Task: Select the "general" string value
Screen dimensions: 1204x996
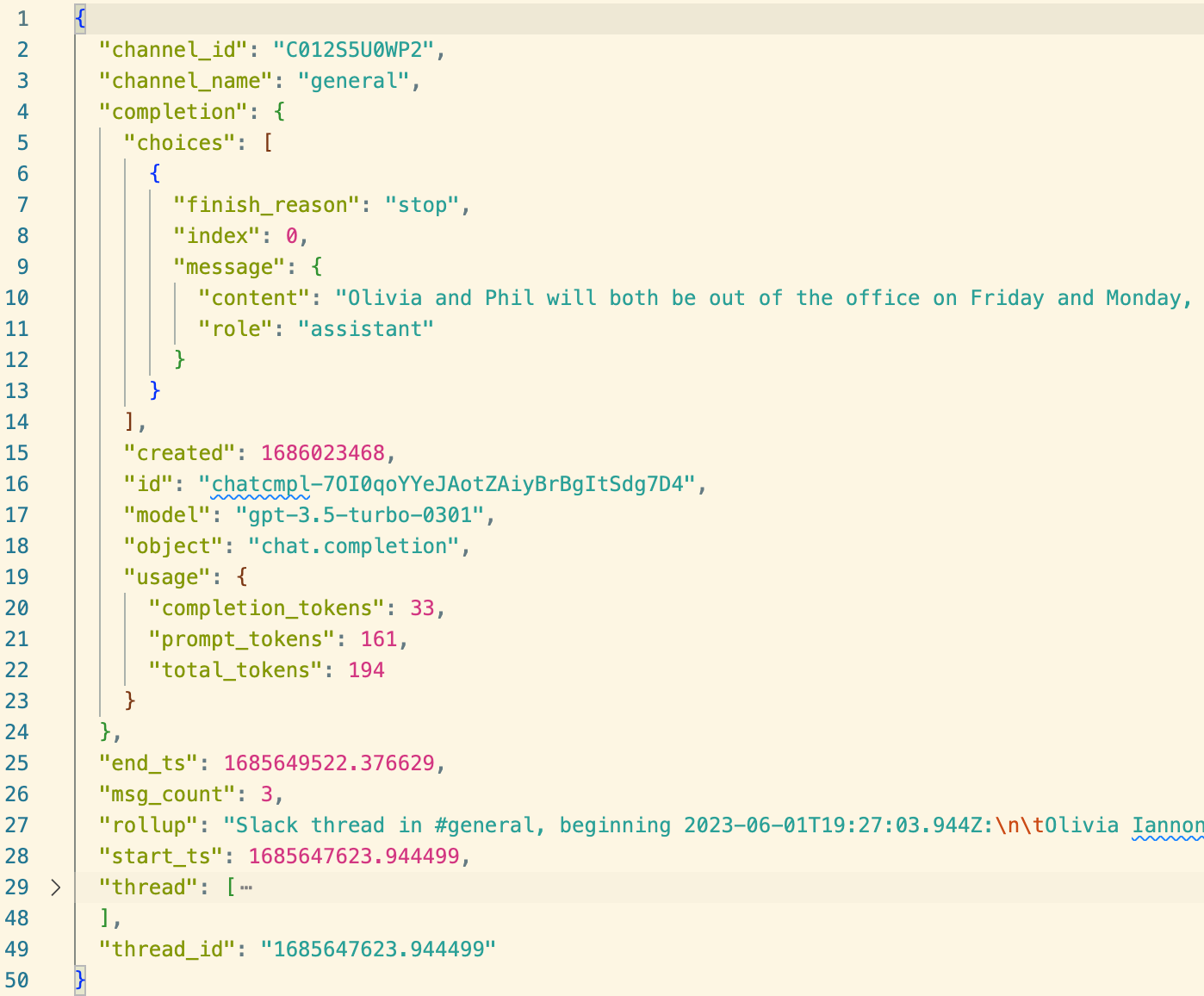Action: tap(354, 81)
